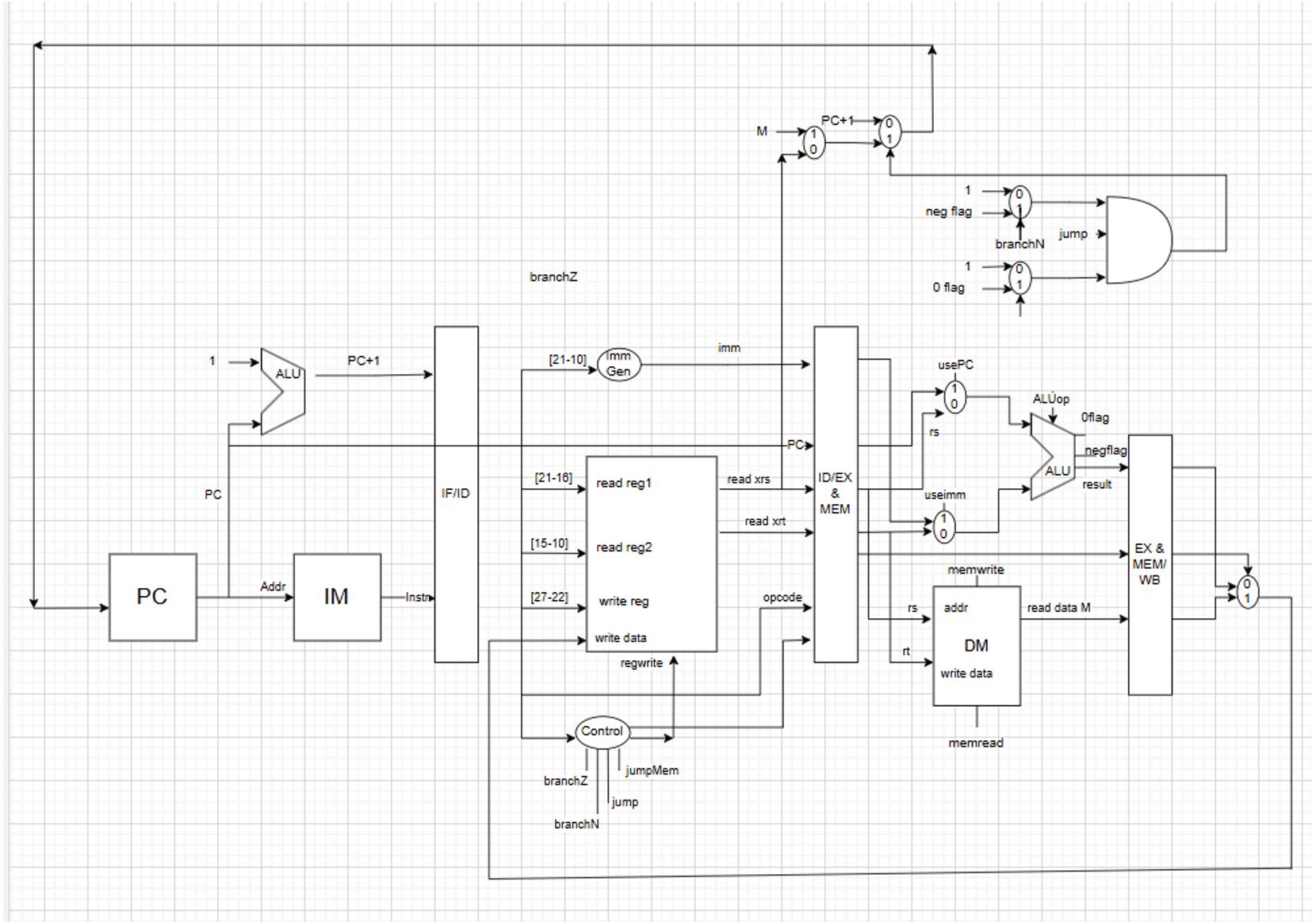Click the Imm Gen ellipse
1316x924 pixels.
pos(618,365)
